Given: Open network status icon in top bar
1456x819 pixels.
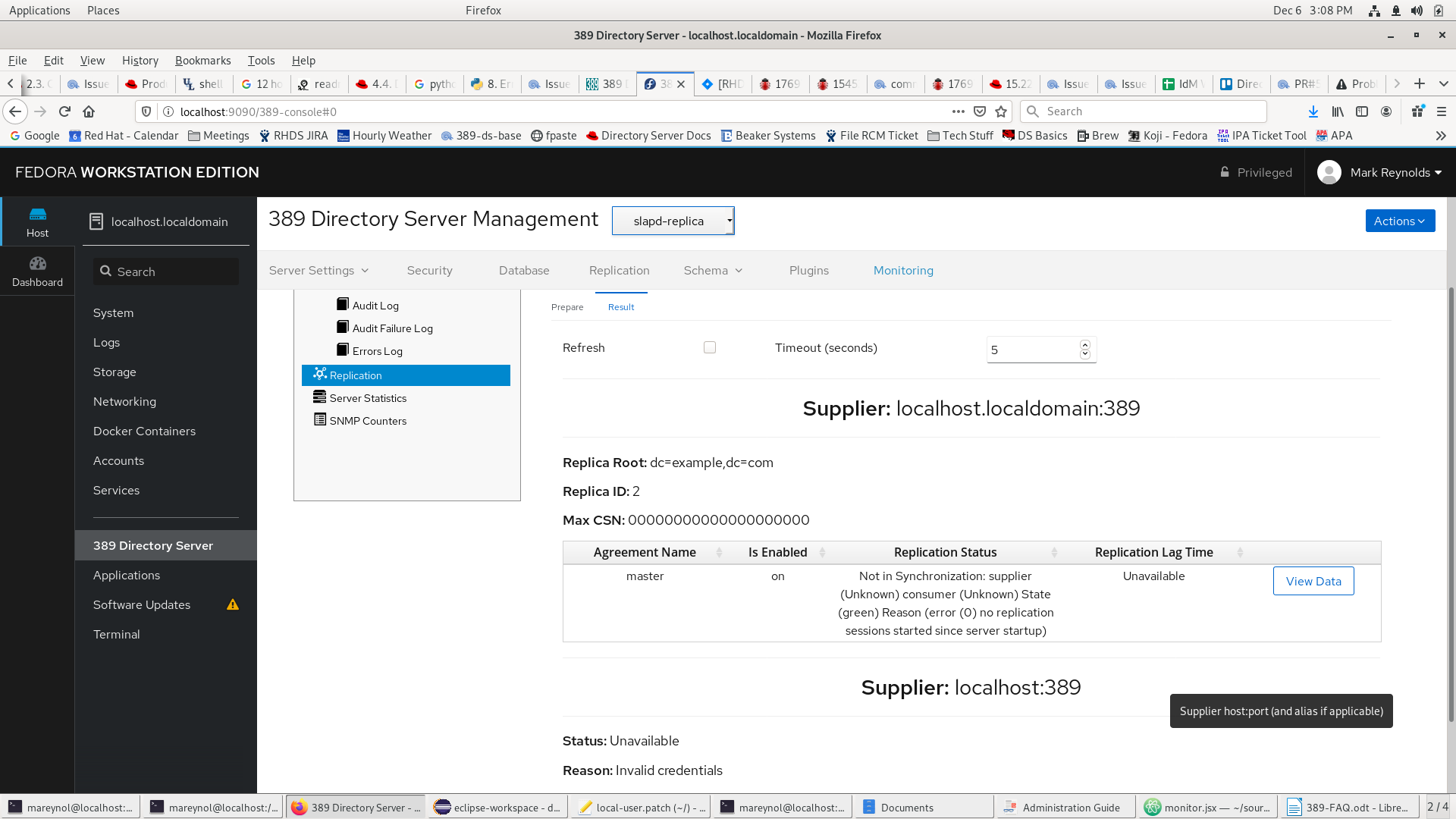Looking at the screenshot, I should pyautogui.click(x=1374, y=11).
